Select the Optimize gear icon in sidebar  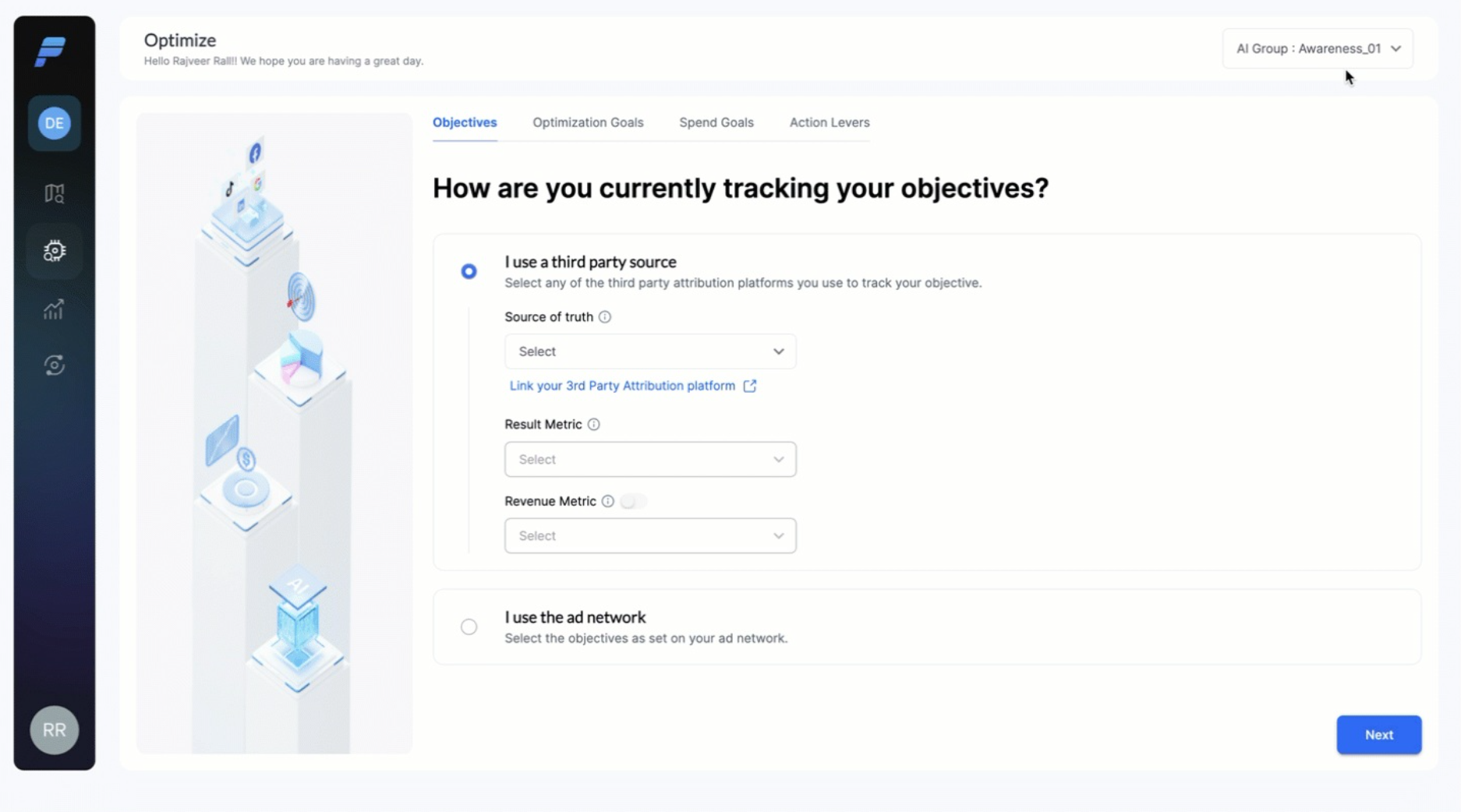point(54,251)
